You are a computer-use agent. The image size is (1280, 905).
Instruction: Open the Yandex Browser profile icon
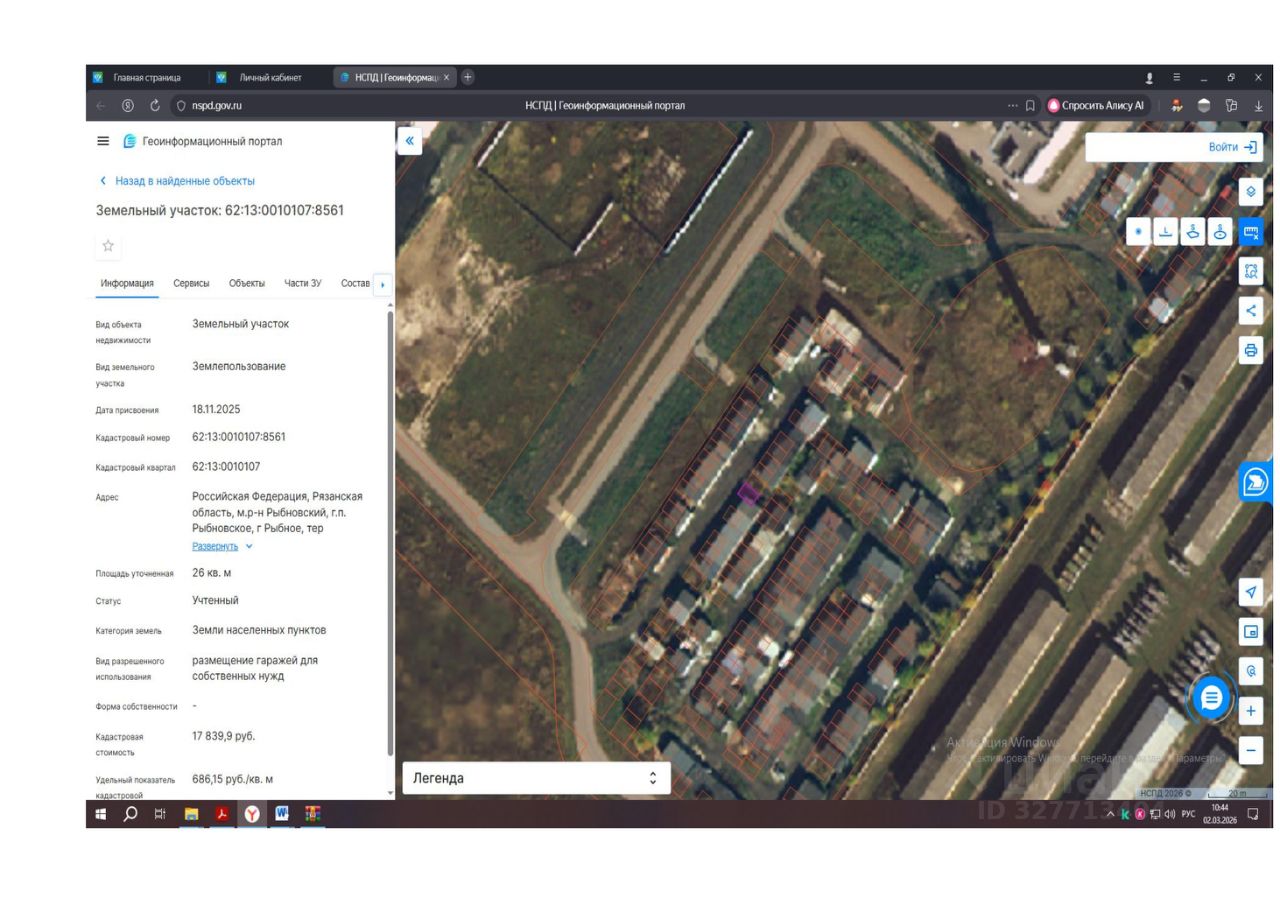[1149, 77]
